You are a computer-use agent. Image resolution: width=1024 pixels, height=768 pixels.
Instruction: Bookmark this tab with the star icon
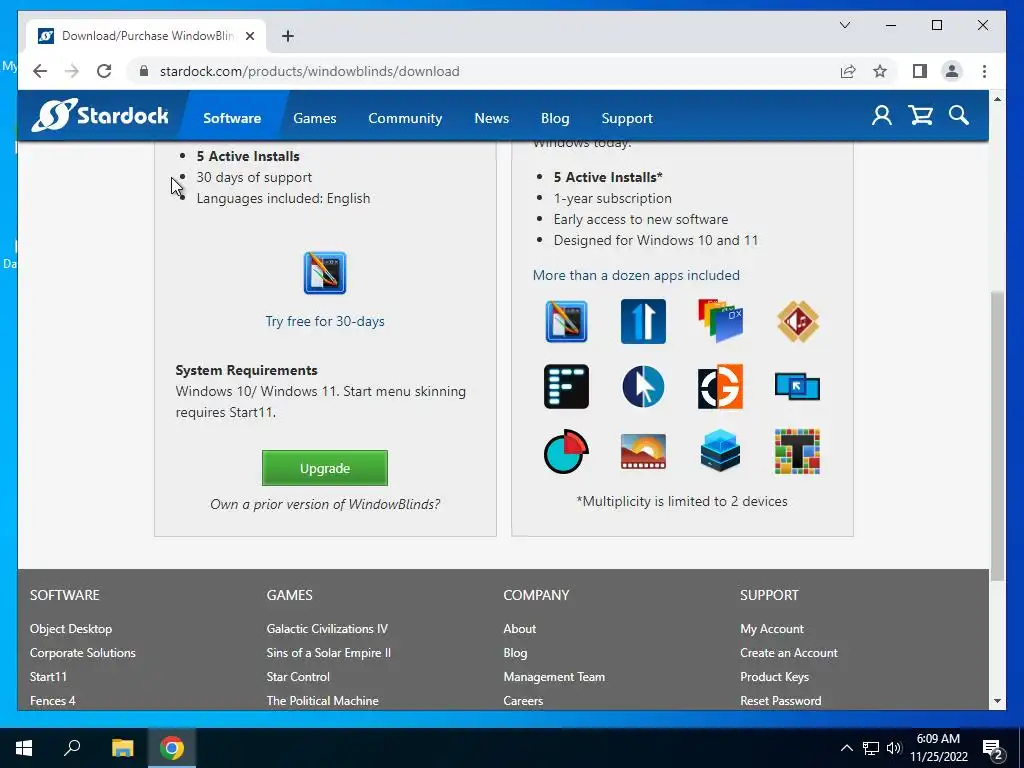pyautogui.click(x=880, y=71)
